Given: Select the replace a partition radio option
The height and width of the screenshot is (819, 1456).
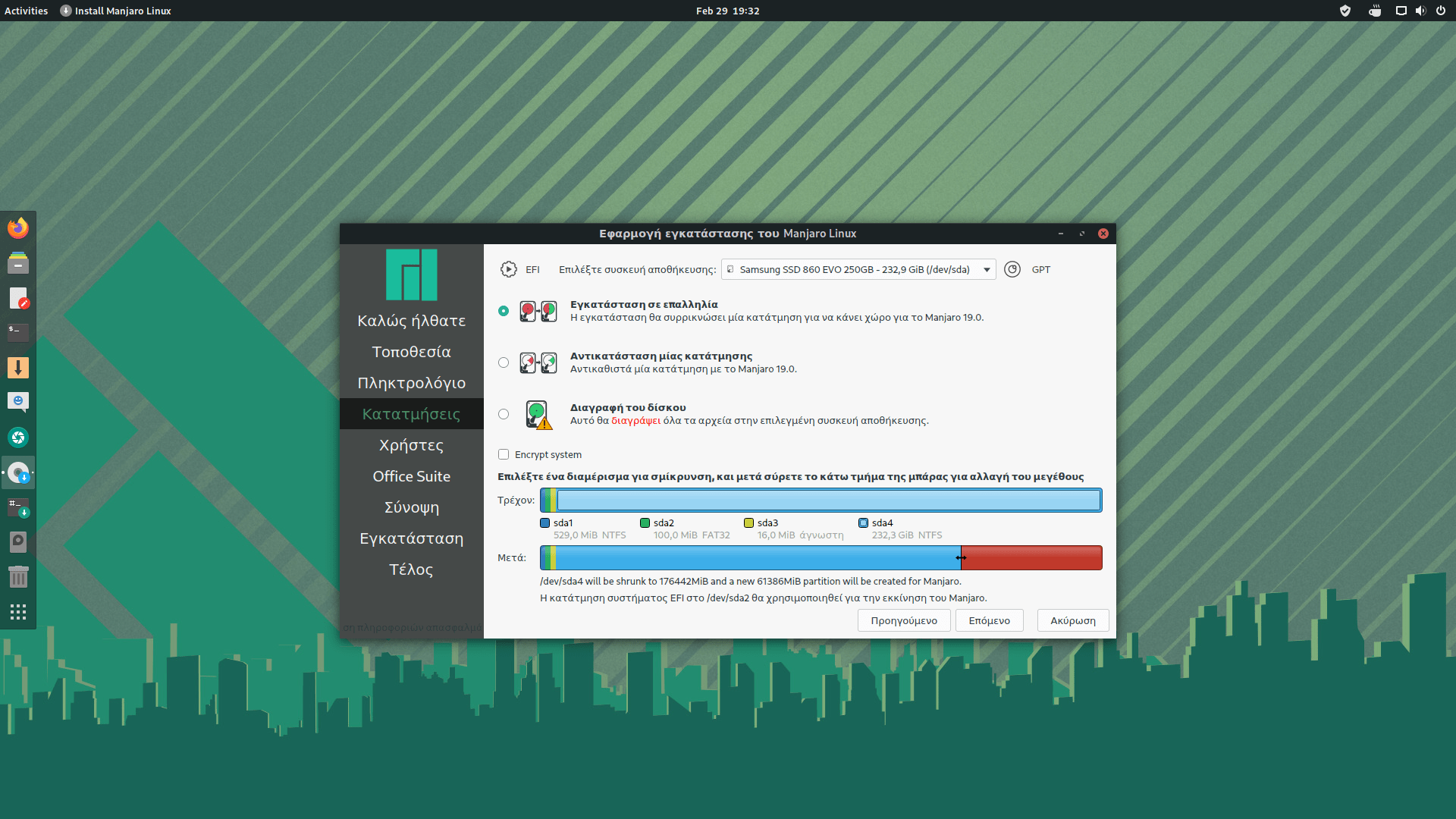Looking at the screenshot, I should pyautogui.click(x=504, y=362).
